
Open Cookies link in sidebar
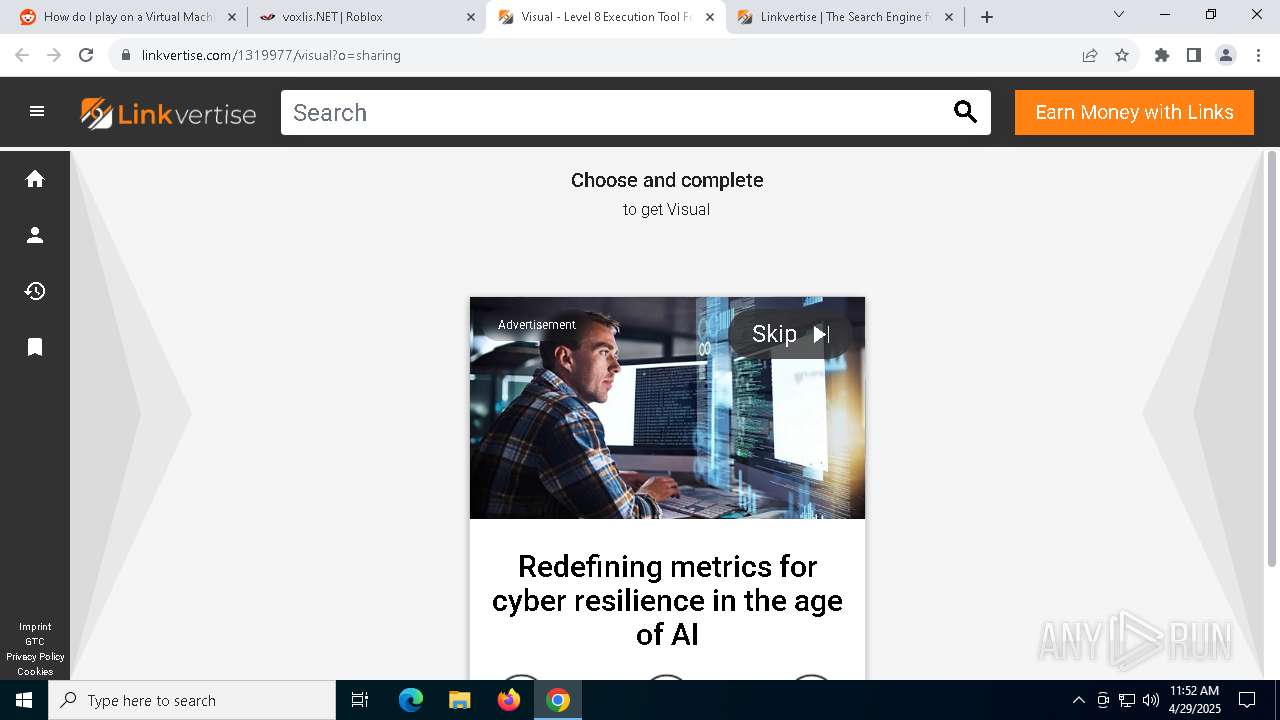click(x=35, y=672)
